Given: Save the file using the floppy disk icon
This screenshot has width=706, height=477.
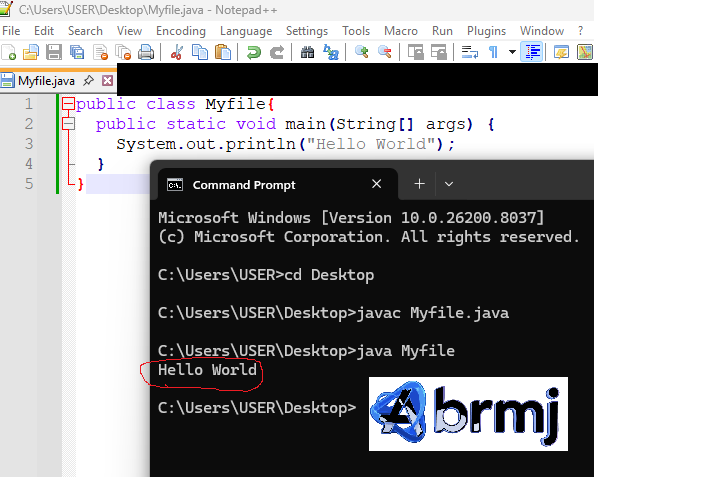Looking at the screenshot, I should [x=54, y=52].
